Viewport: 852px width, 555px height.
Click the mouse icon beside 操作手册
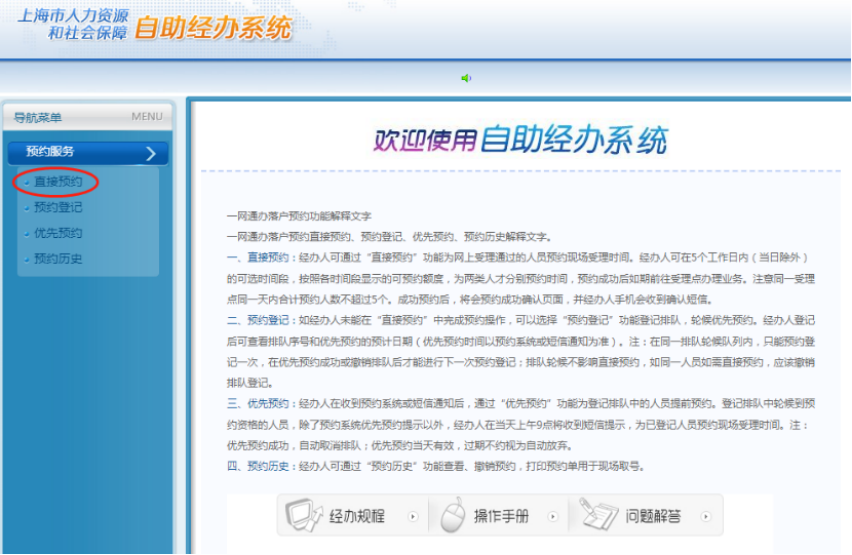[x=452, y=516]
